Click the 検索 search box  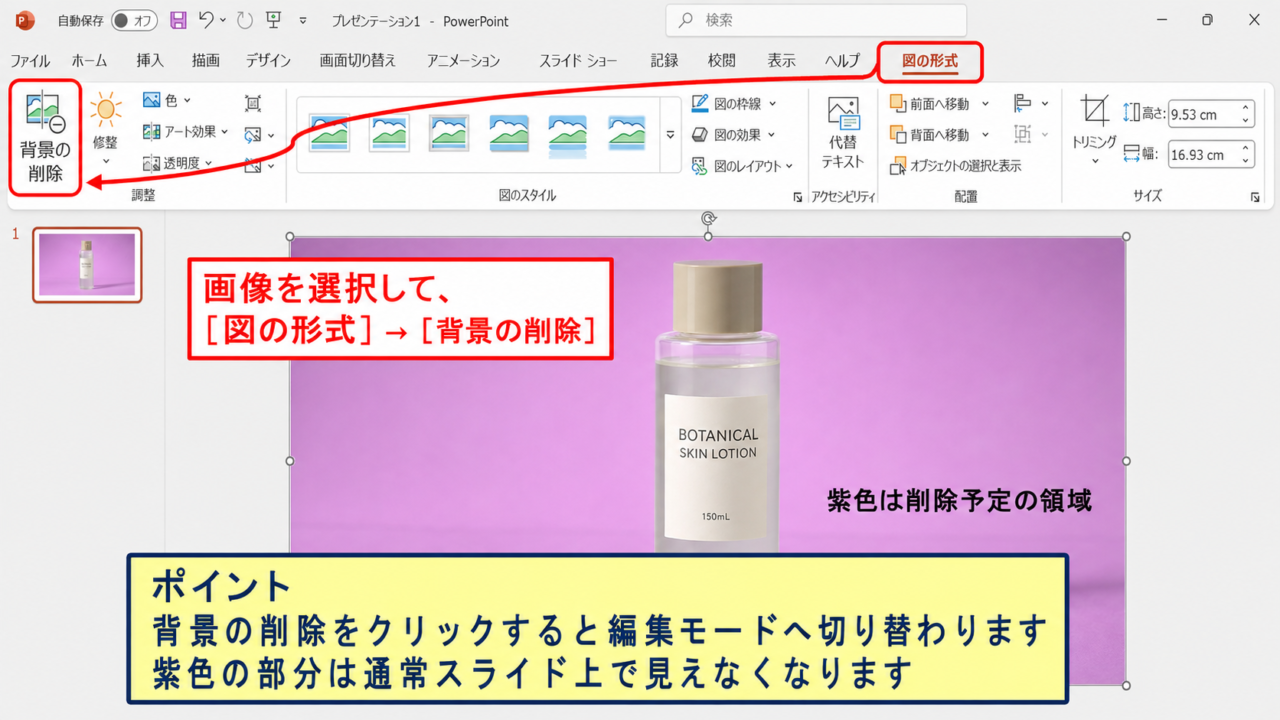tap(816, 20)
